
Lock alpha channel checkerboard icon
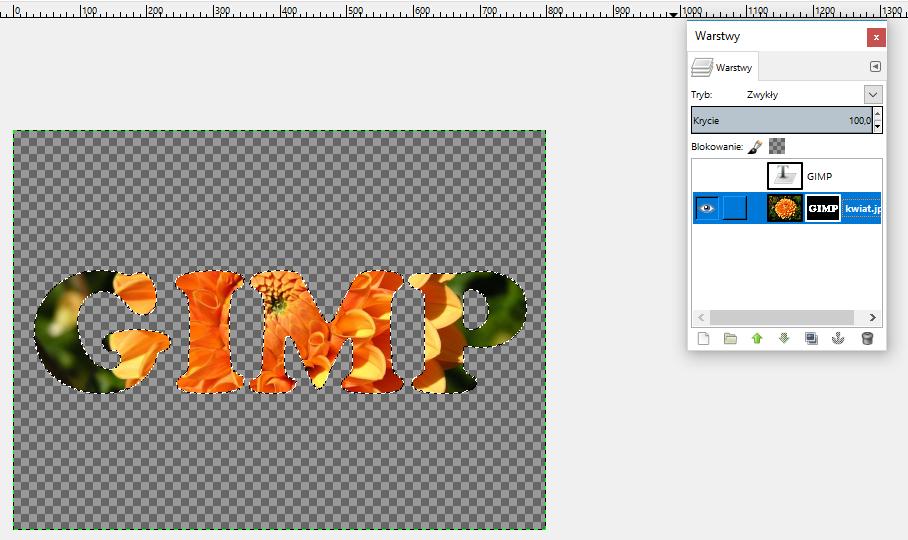click(777, 146)
